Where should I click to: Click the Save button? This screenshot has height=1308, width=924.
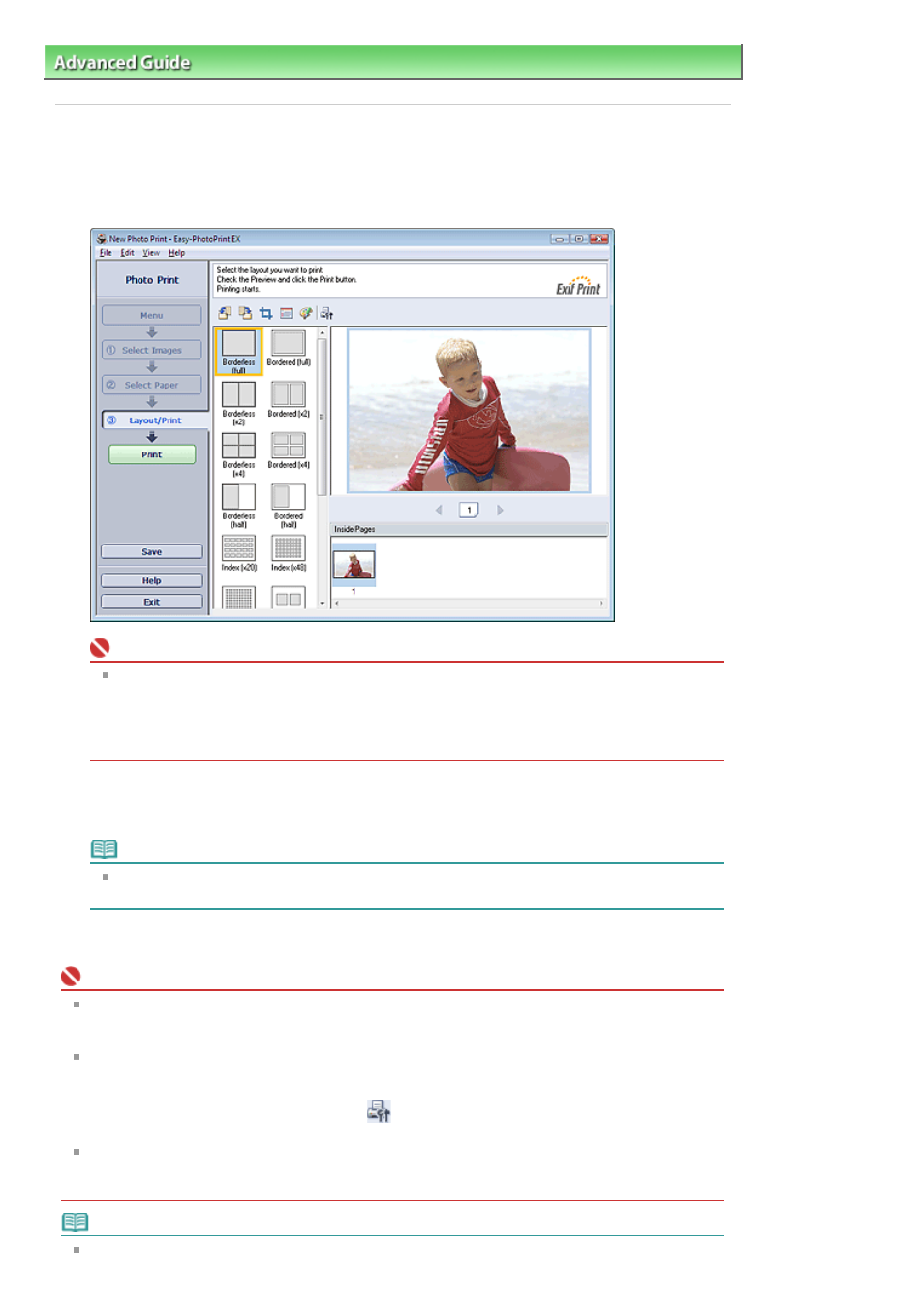[152, 552]
